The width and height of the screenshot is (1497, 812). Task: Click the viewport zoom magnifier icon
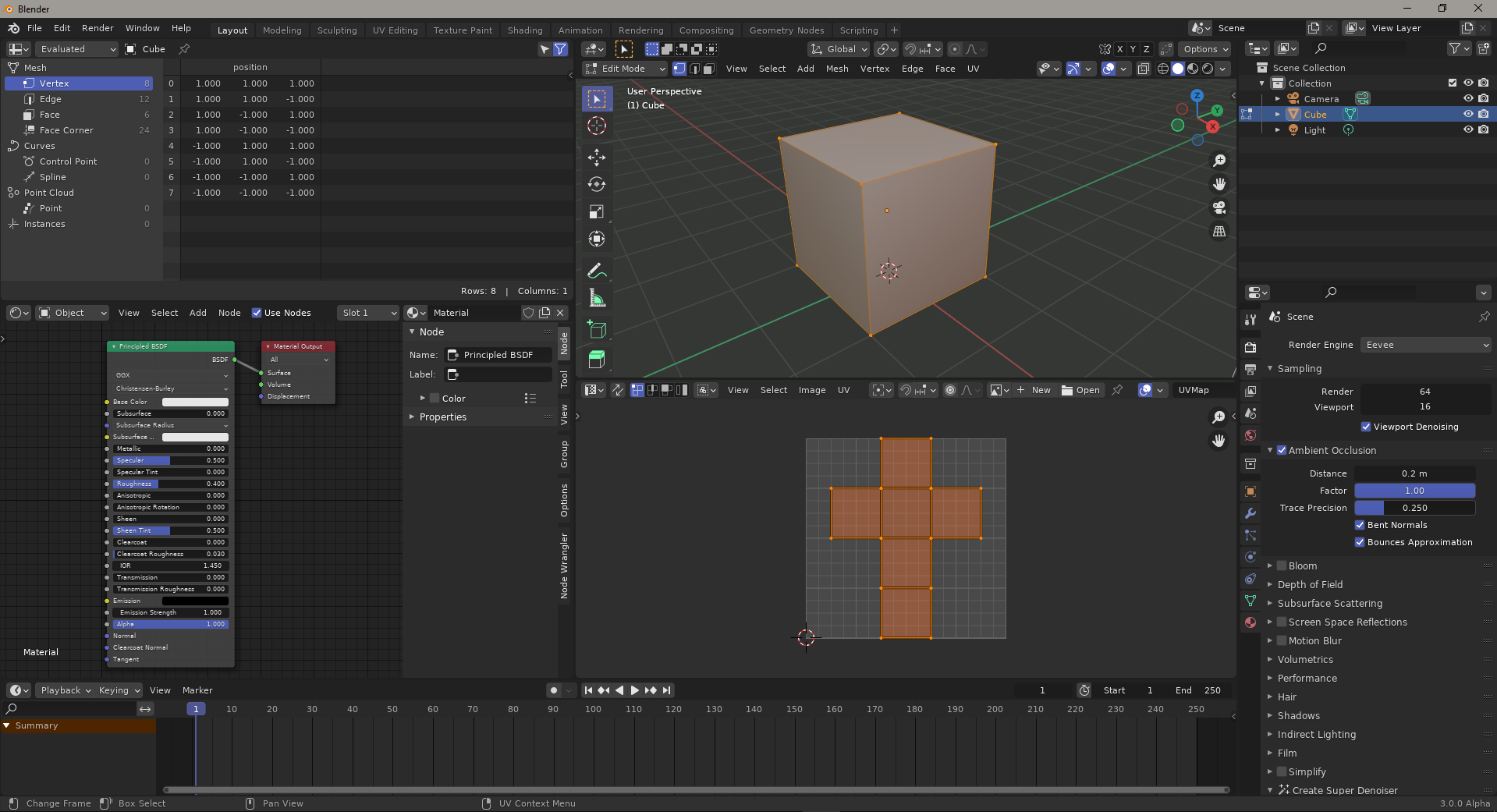click(x=1219, y=161)
